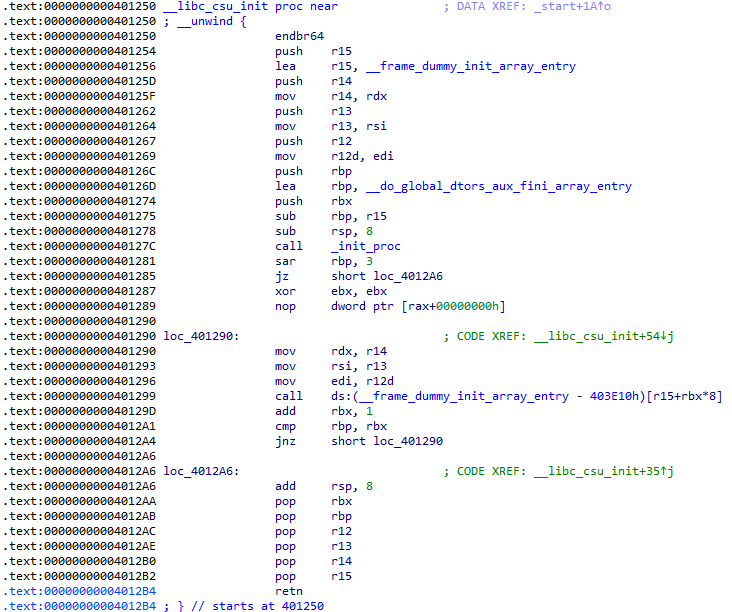Select the loc_401290 label definition

(x=200, y=337)
